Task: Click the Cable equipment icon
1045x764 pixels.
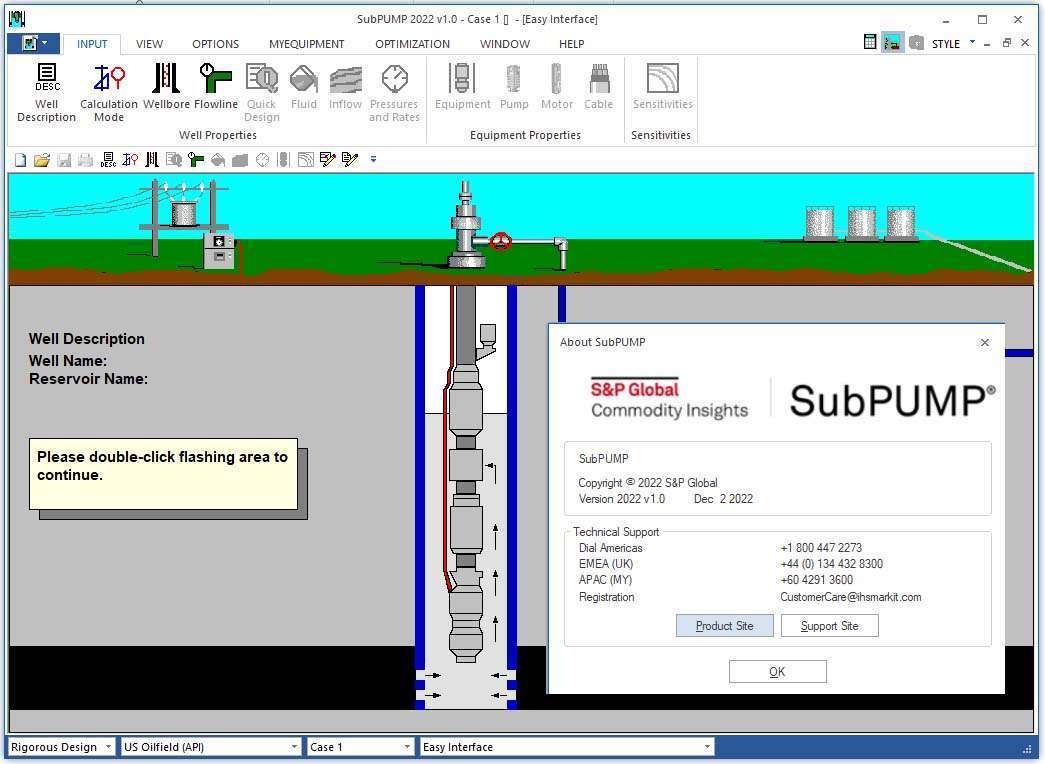Action: (x=598, y=88)
